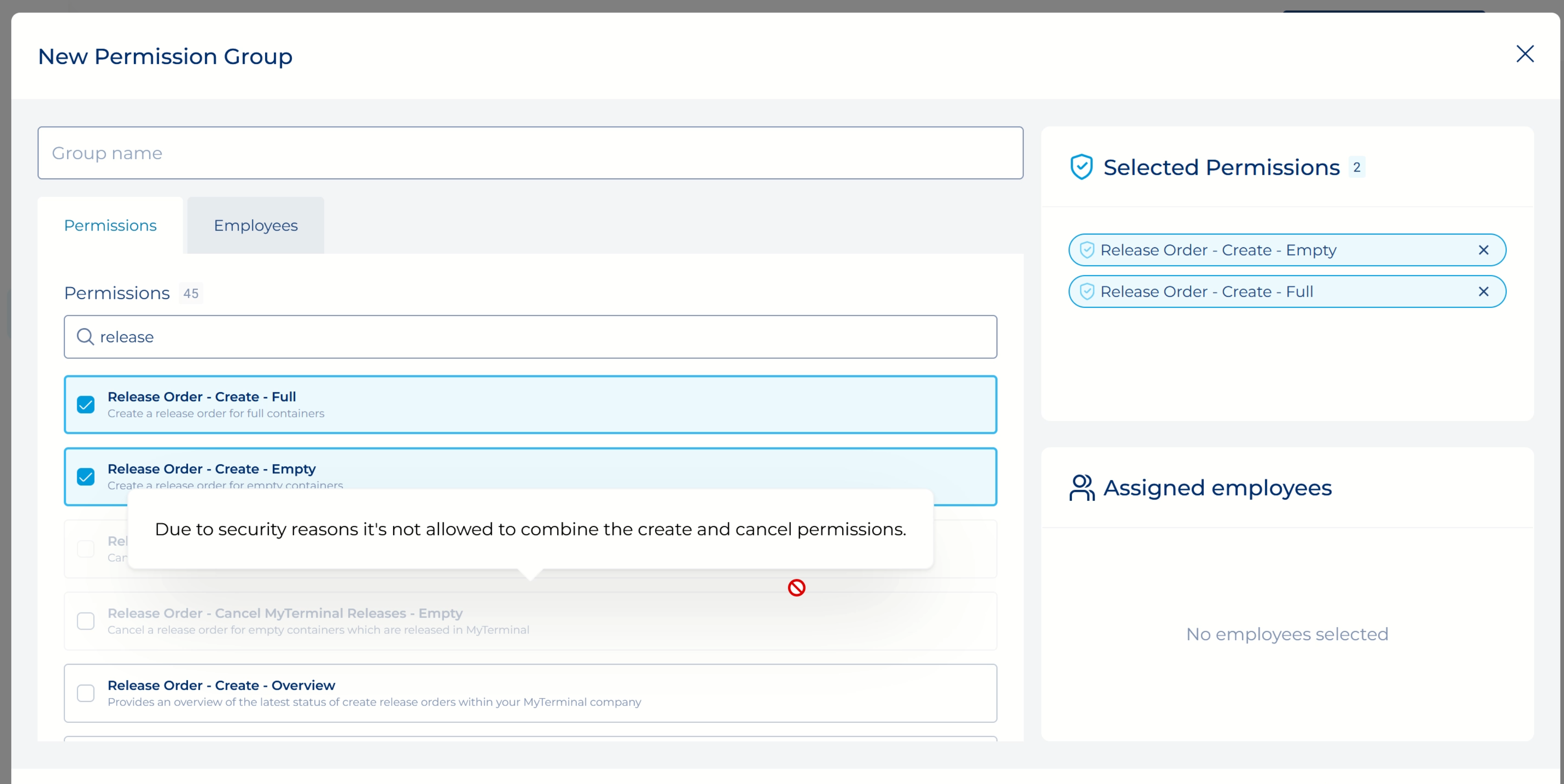This screenshot has width=1564, height=784.
Task: Uncheck Release Order - Create - Full checkbox
Action: click(86, 405)
